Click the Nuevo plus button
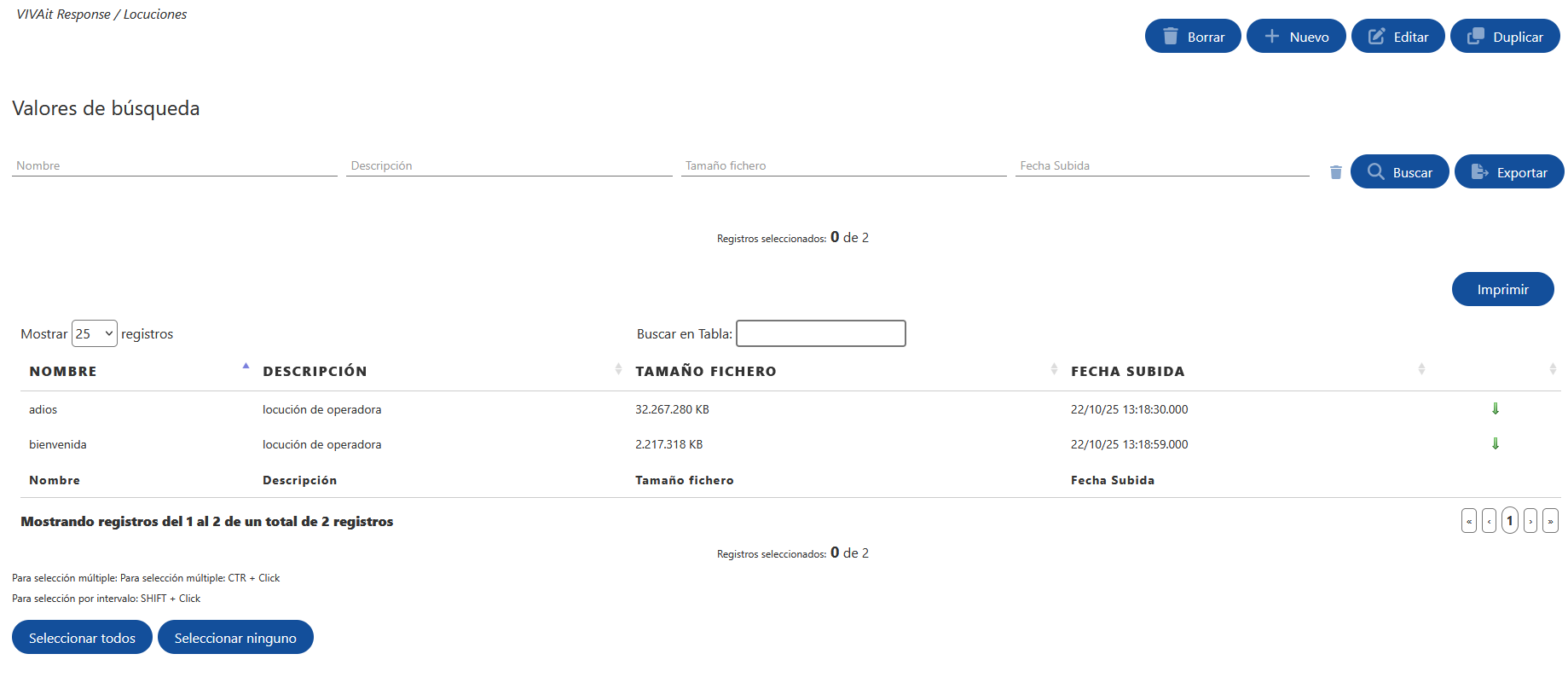 1295,37
